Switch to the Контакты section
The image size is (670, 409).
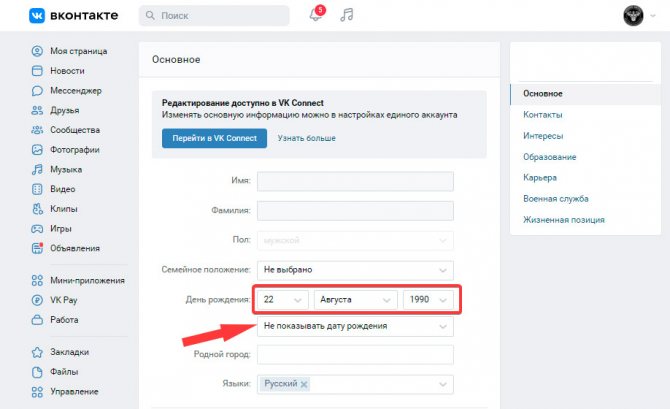pos(543,115)
